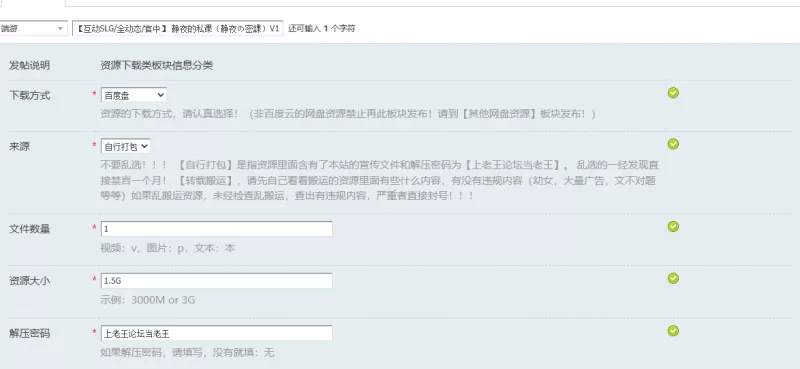
Task: Click green check icon for 解压密码 row
Action: pos(673,331)
